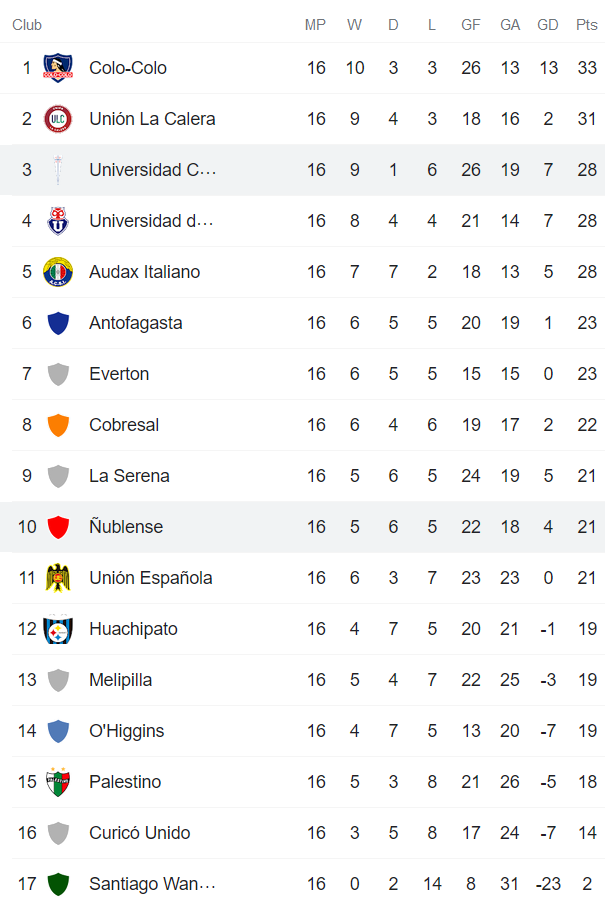Click the Unión La Calera crest icon
The height and width of the screenshot is (920, 605).
[x=58, y=119]
